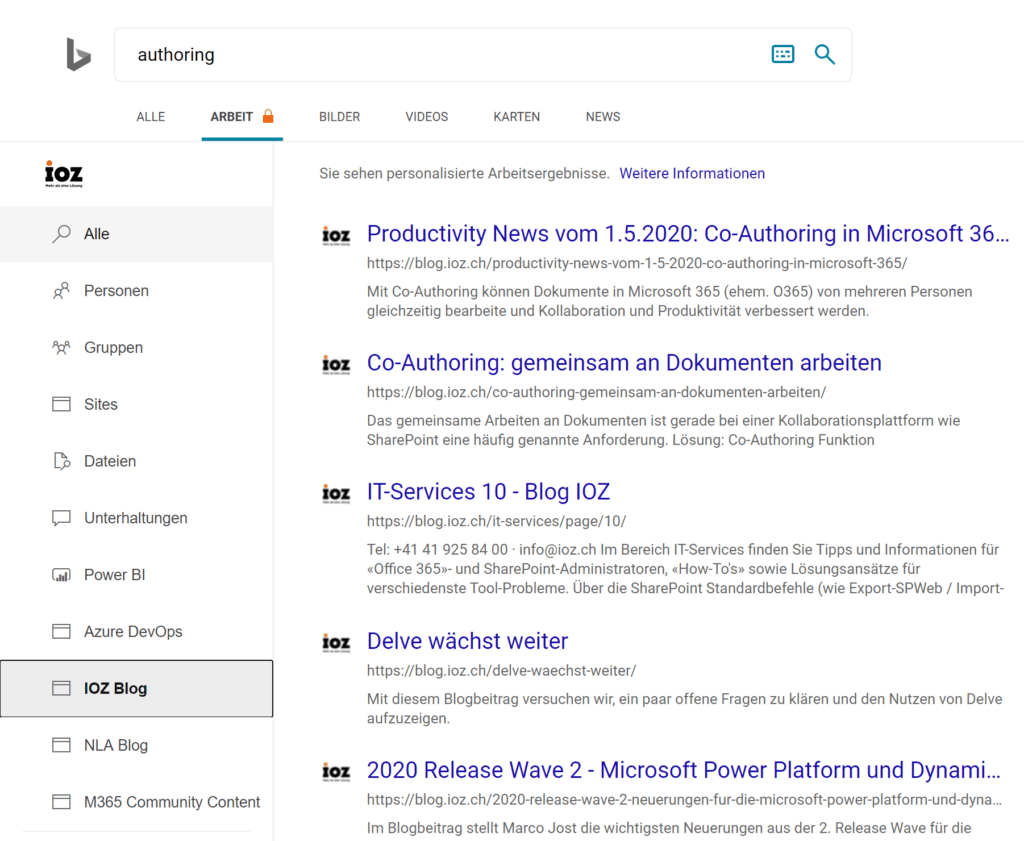Open Co-Authoring: gemeinsam an Dokumenten arbeiten result
Image resolution: width=1024 pixels, height=841 pixels.
(624, 363)
